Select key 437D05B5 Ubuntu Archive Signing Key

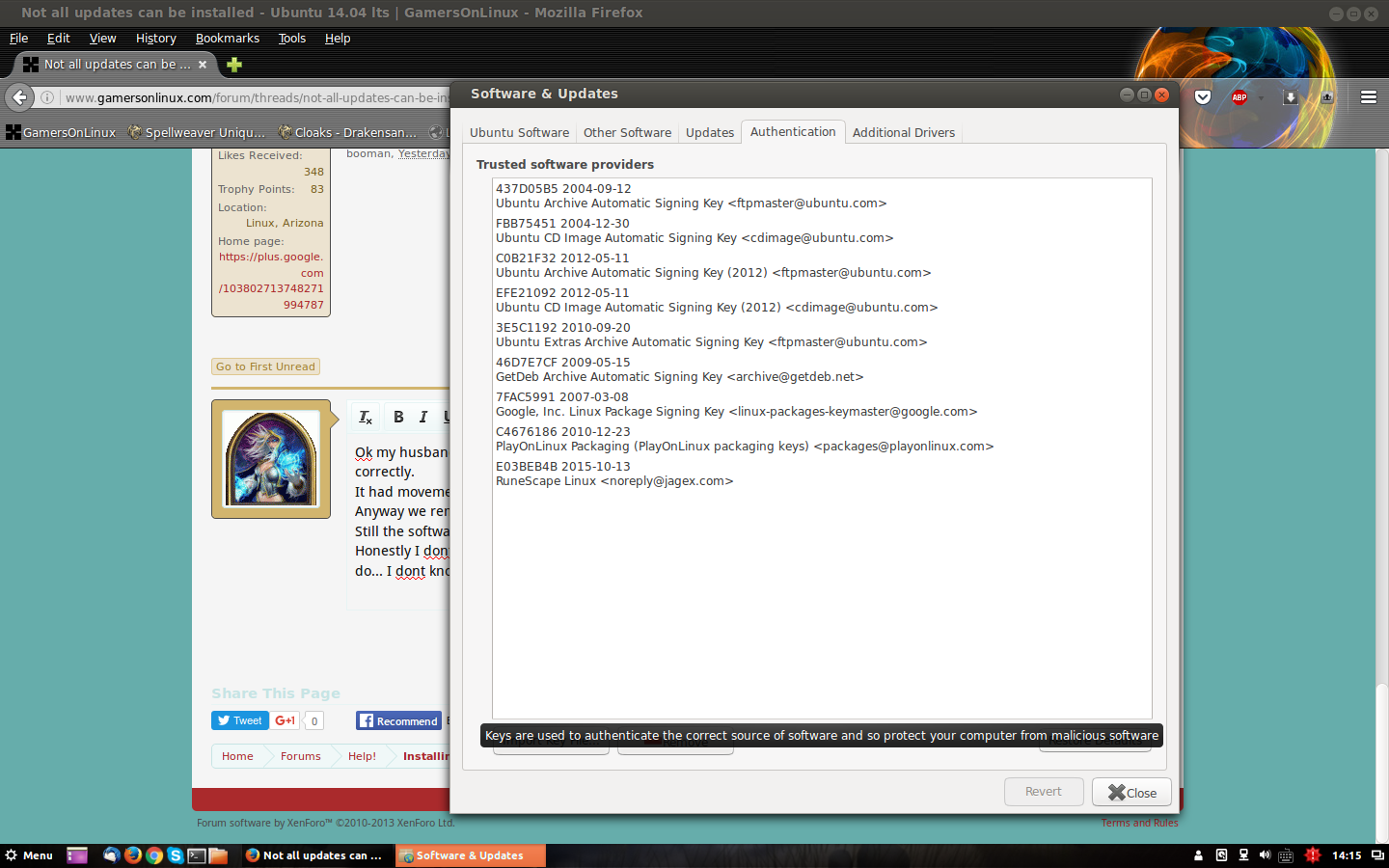822,196
